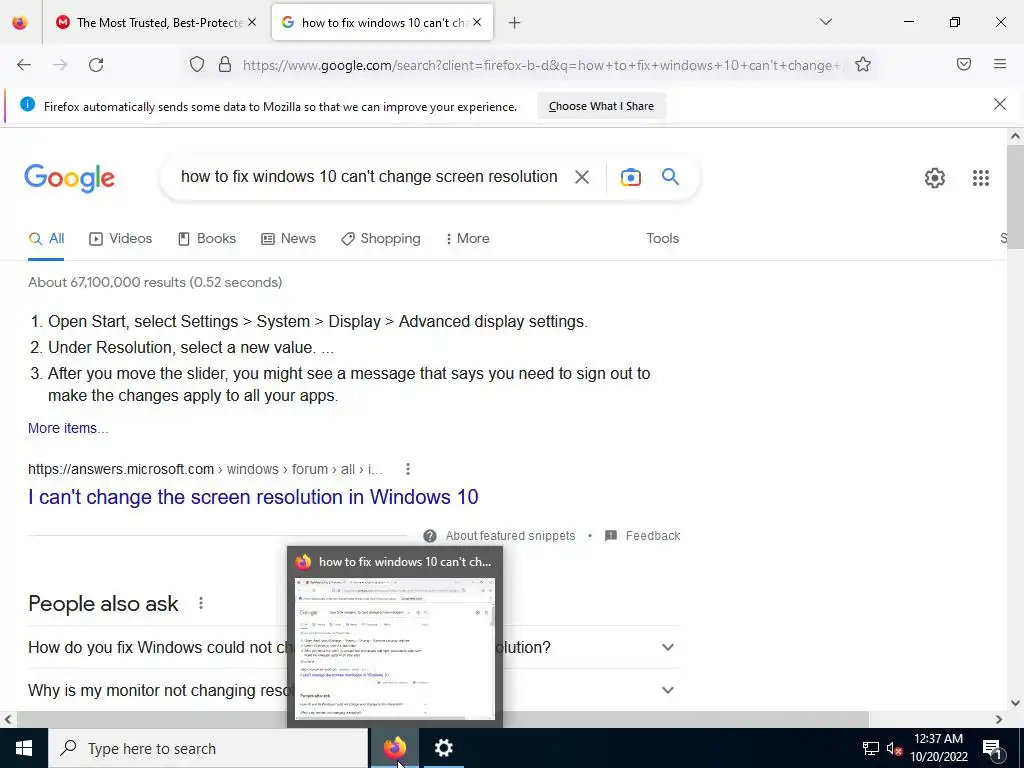Send Feedback on featured snippet
Screen dimensions: 1024x768
[643, 536]
